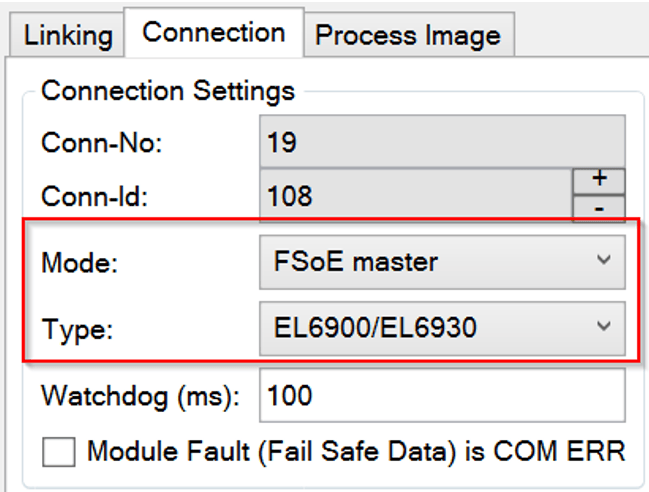Viewport: 649px width, 492px height.
Task: Click the Watchdog (ms): label
Action: point(141,396)
